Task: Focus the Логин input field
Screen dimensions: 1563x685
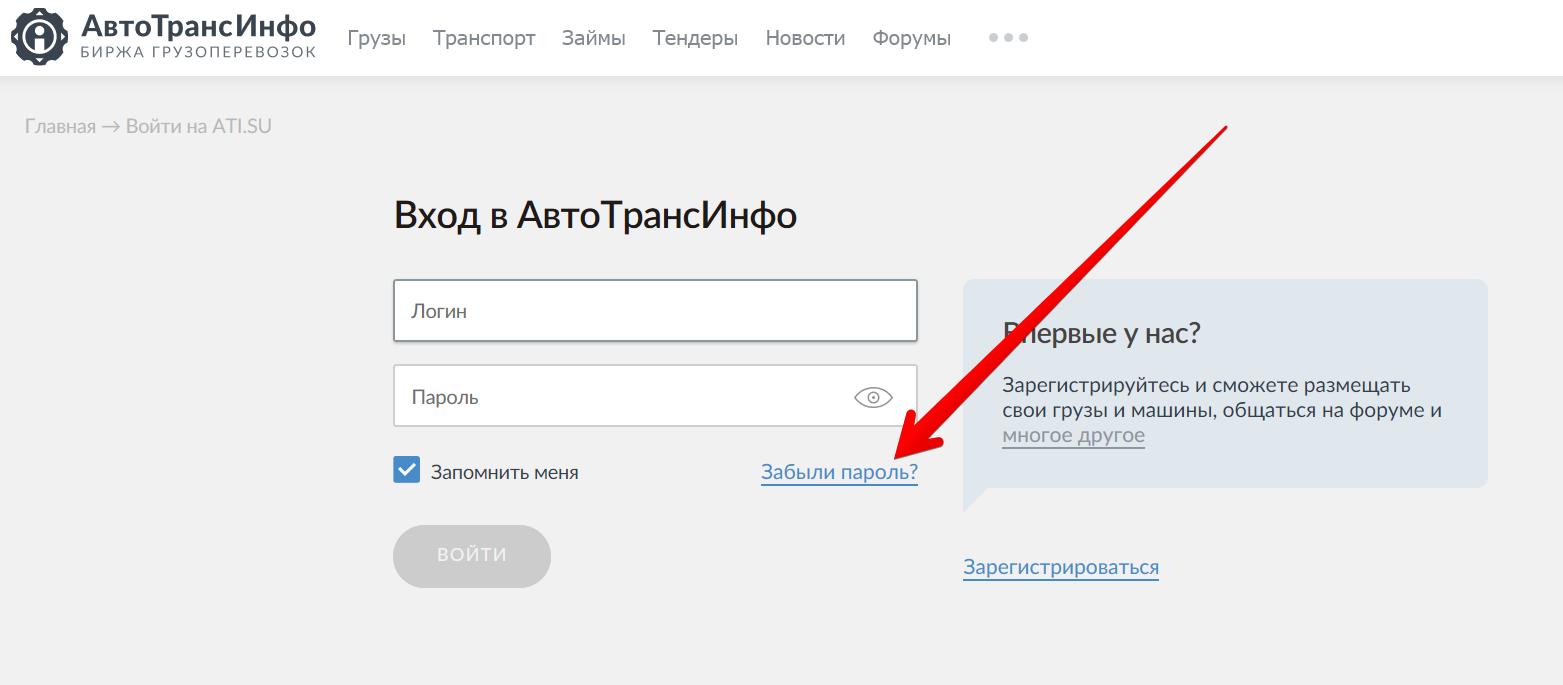Action: (x=655, y=311)
